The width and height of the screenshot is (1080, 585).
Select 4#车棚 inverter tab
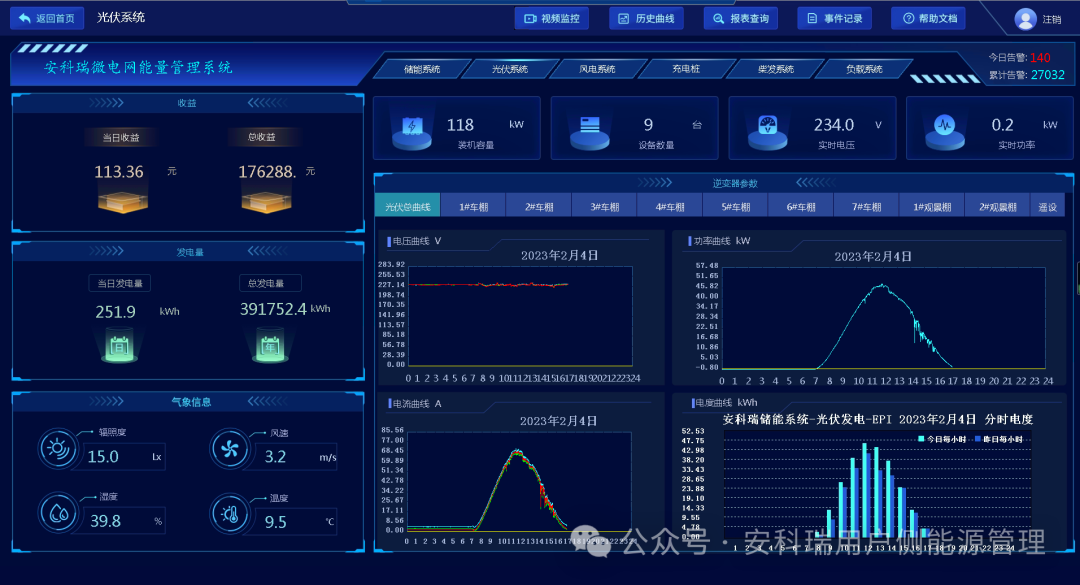coord(669,207)
